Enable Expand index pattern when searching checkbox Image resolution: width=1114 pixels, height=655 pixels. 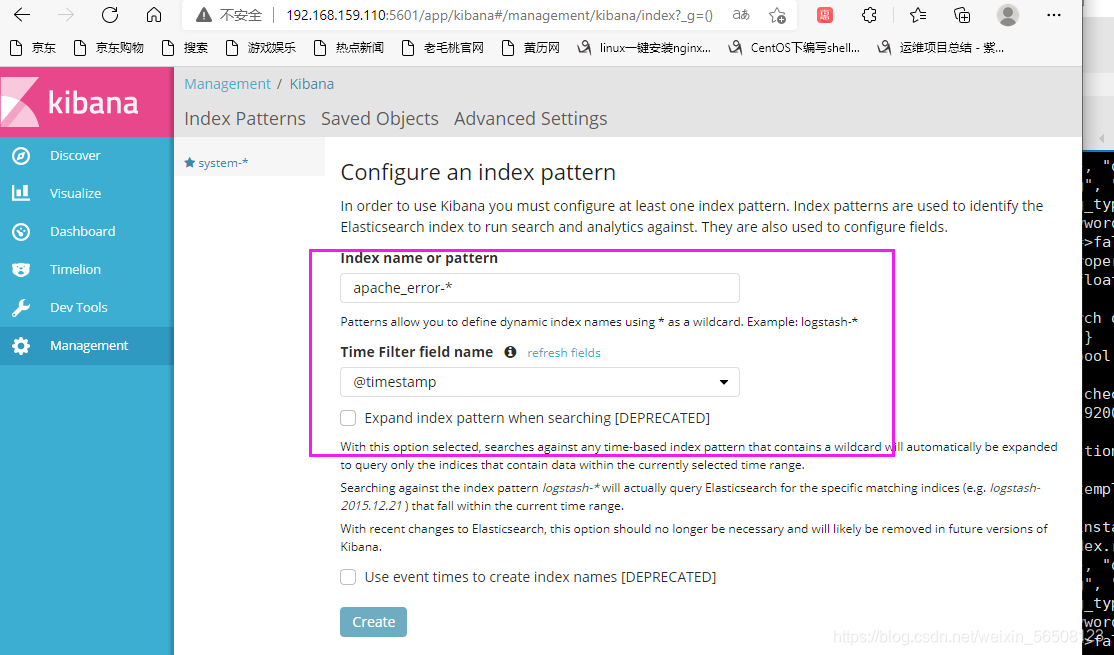[348, 418]
